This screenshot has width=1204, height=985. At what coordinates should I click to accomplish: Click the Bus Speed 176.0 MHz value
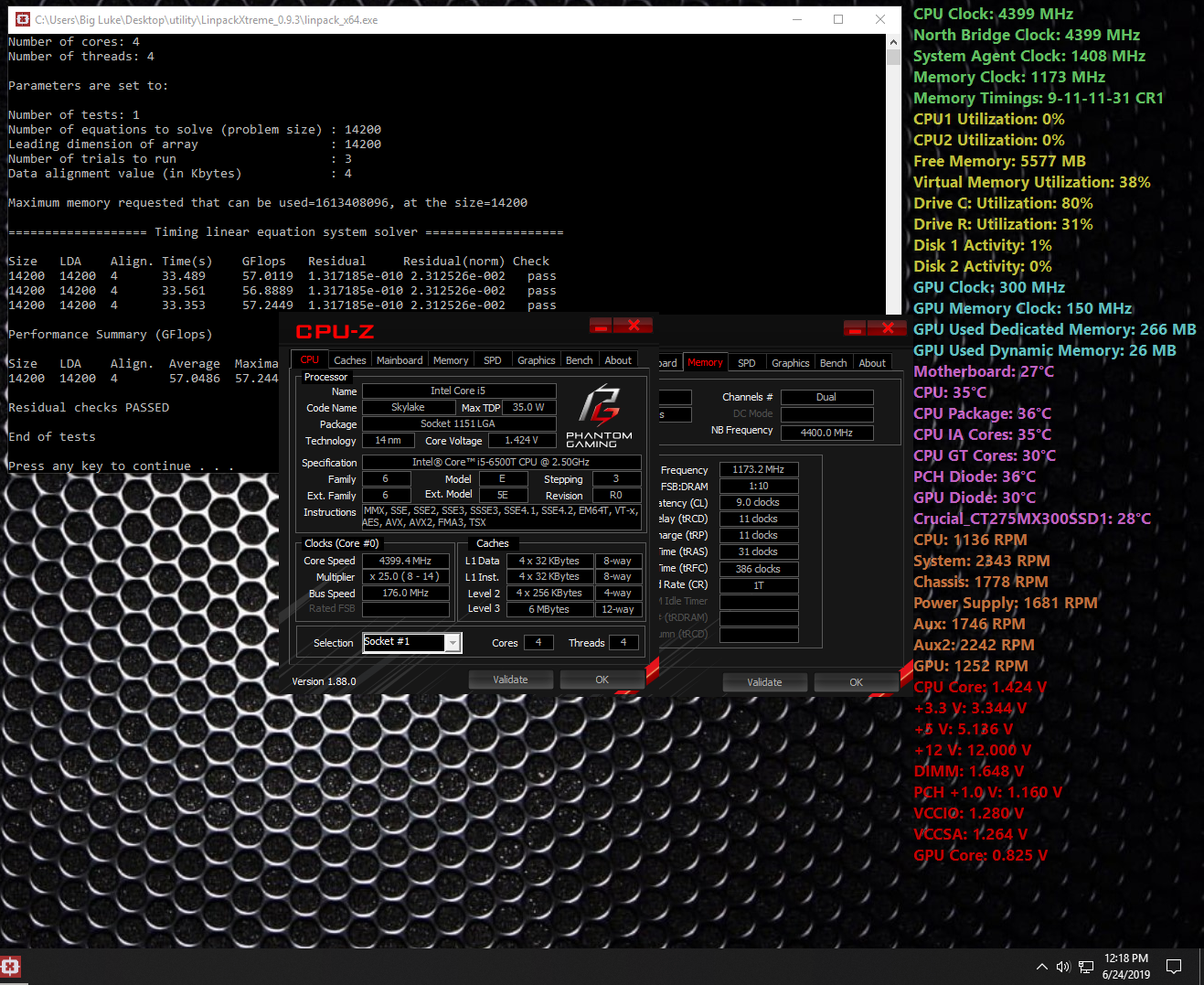[x=406, y=594]
